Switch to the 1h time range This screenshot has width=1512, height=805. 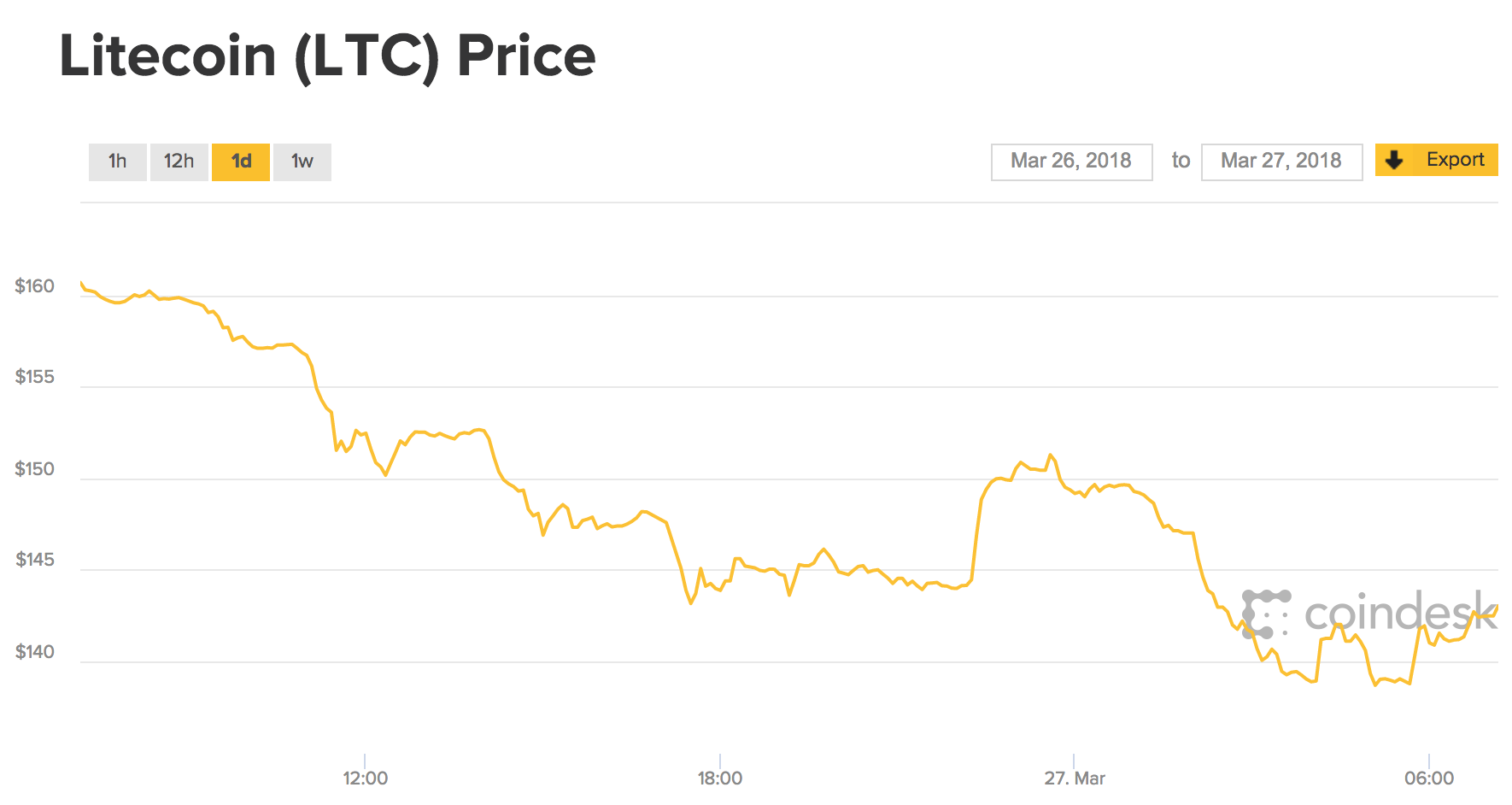(x=117, y=161)
